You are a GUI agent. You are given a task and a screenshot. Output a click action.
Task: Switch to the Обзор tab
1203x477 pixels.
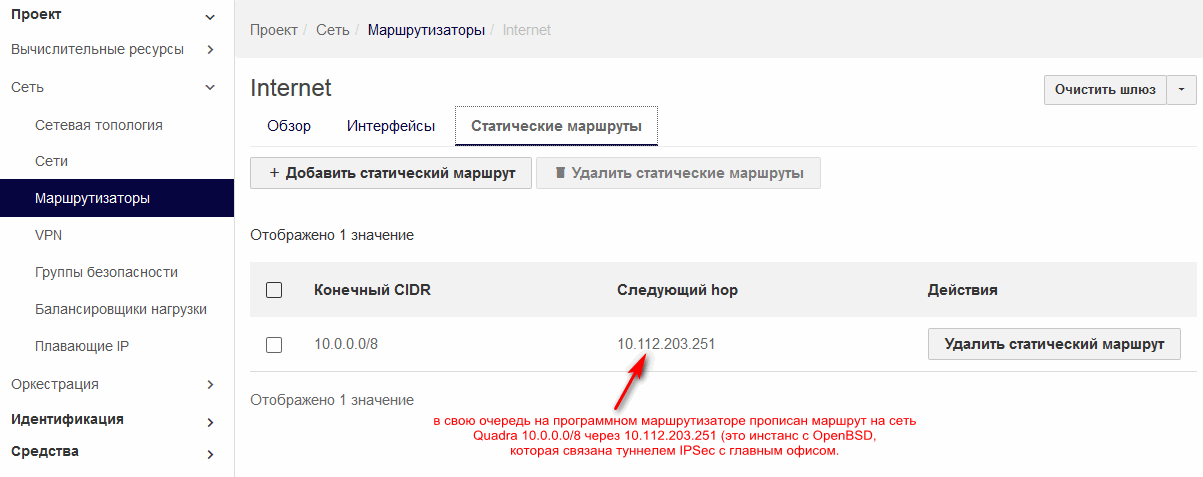pyautogui.click(x=289, y=126)
